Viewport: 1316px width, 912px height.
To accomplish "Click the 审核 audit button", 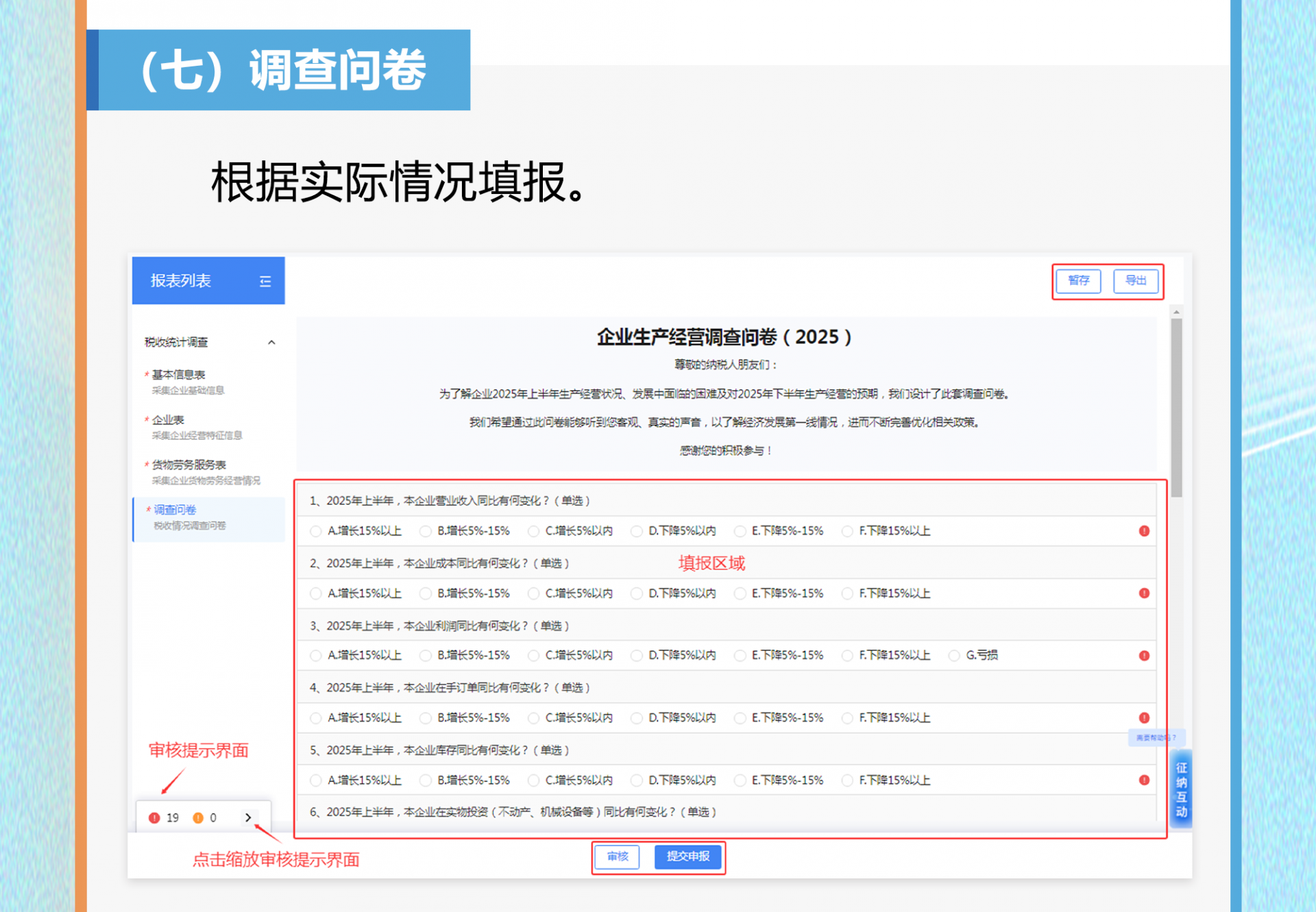I will point(617,856).
